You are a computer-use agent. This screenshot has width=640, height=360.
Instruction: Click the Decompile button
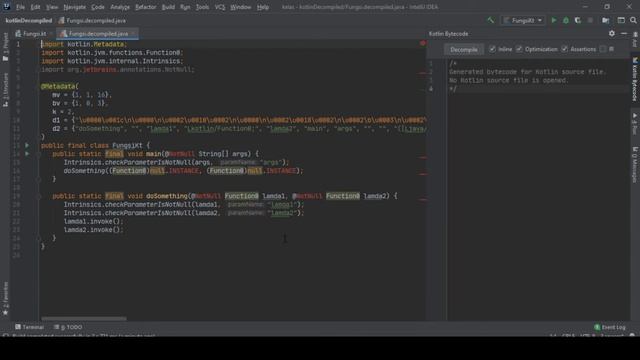464,49
